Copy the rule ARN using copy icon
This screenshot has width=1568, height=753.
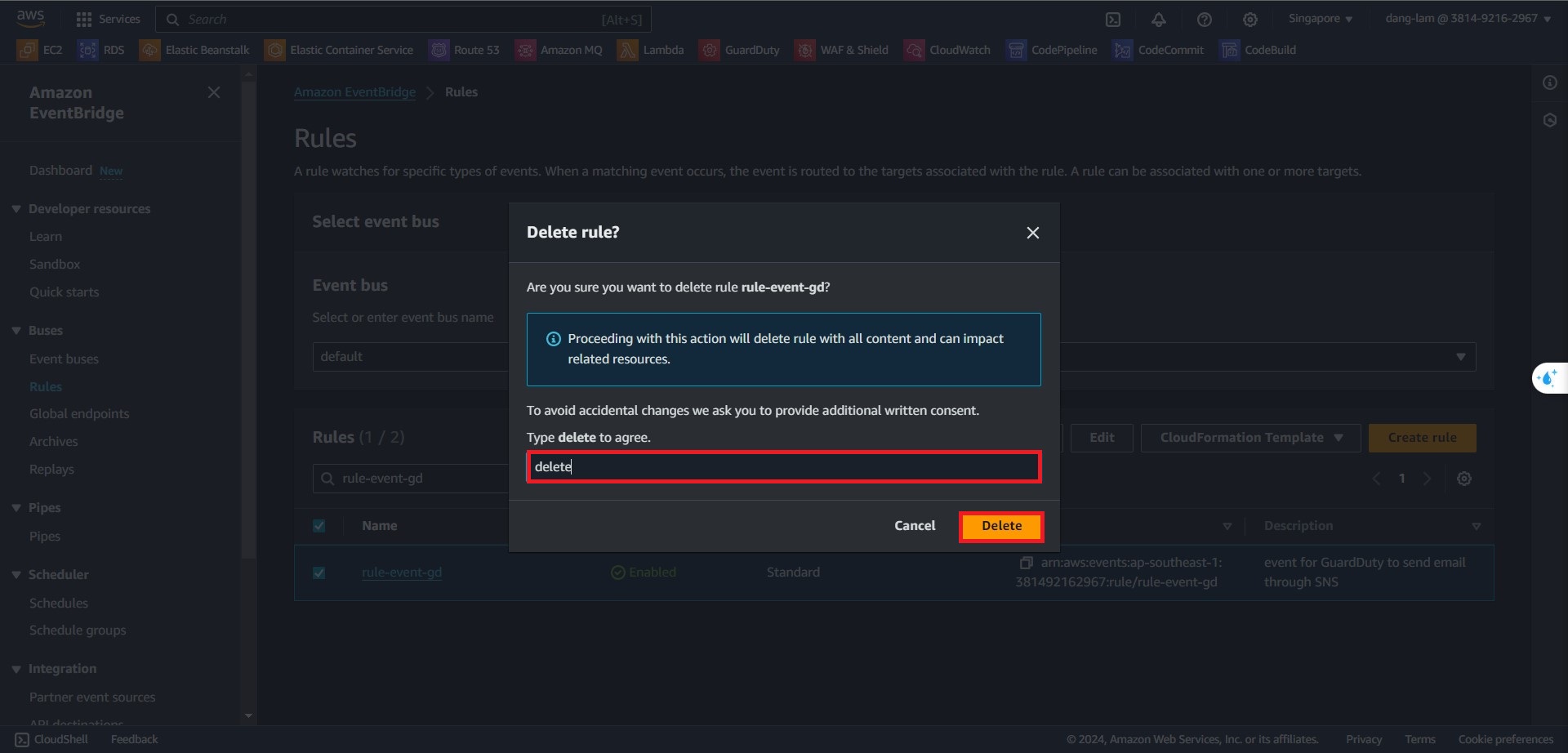point(1026,563)
